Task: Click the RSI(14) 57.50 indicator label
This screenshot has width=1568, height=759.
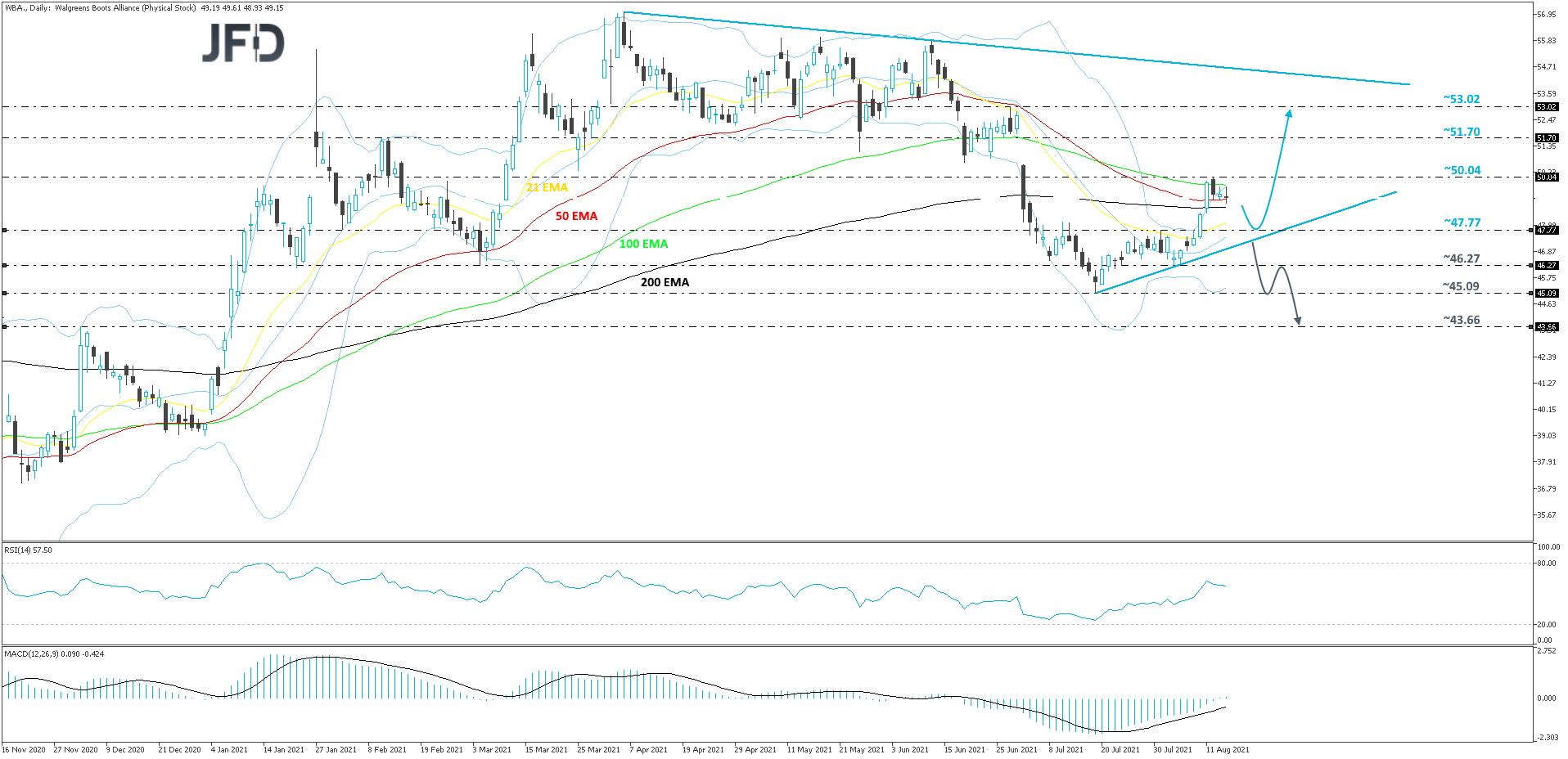Action: coord(28,550)
